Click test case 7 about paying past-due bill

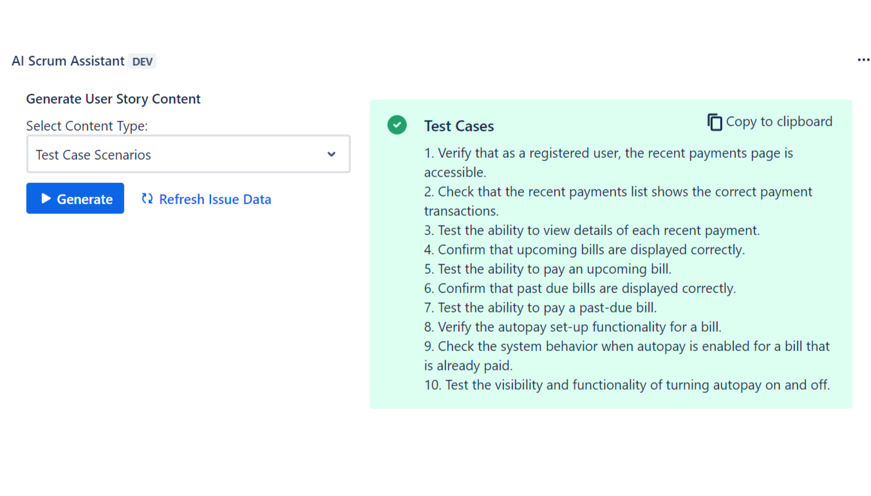tap(540, 308)
